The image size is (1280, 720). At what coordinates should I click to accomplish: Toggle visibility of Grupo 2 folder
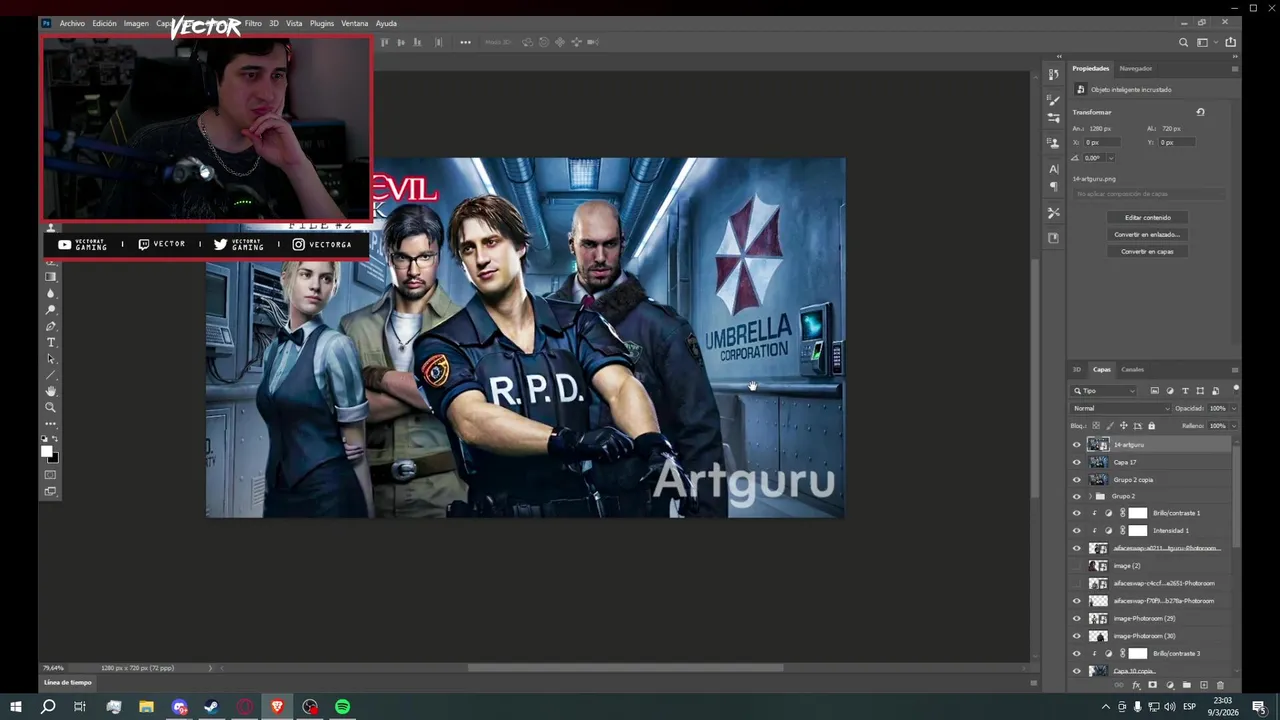coord(1077,496)
